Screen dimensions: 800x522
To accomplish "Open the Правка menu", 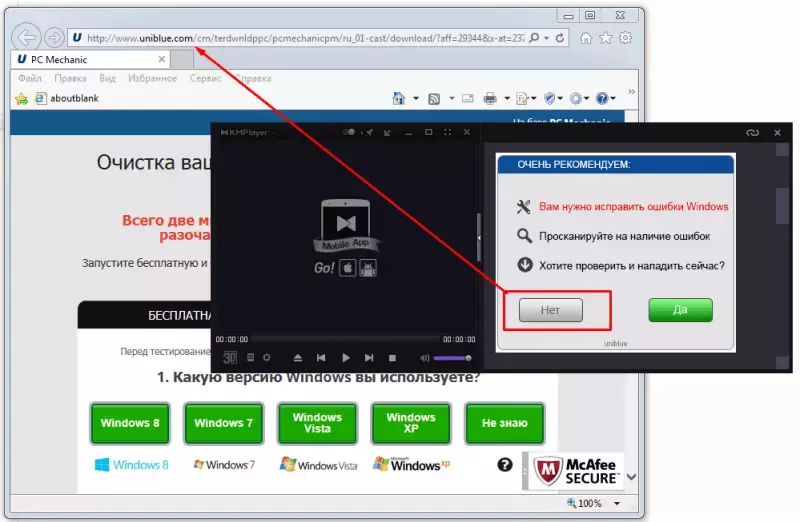I will (x=70, y=79).
